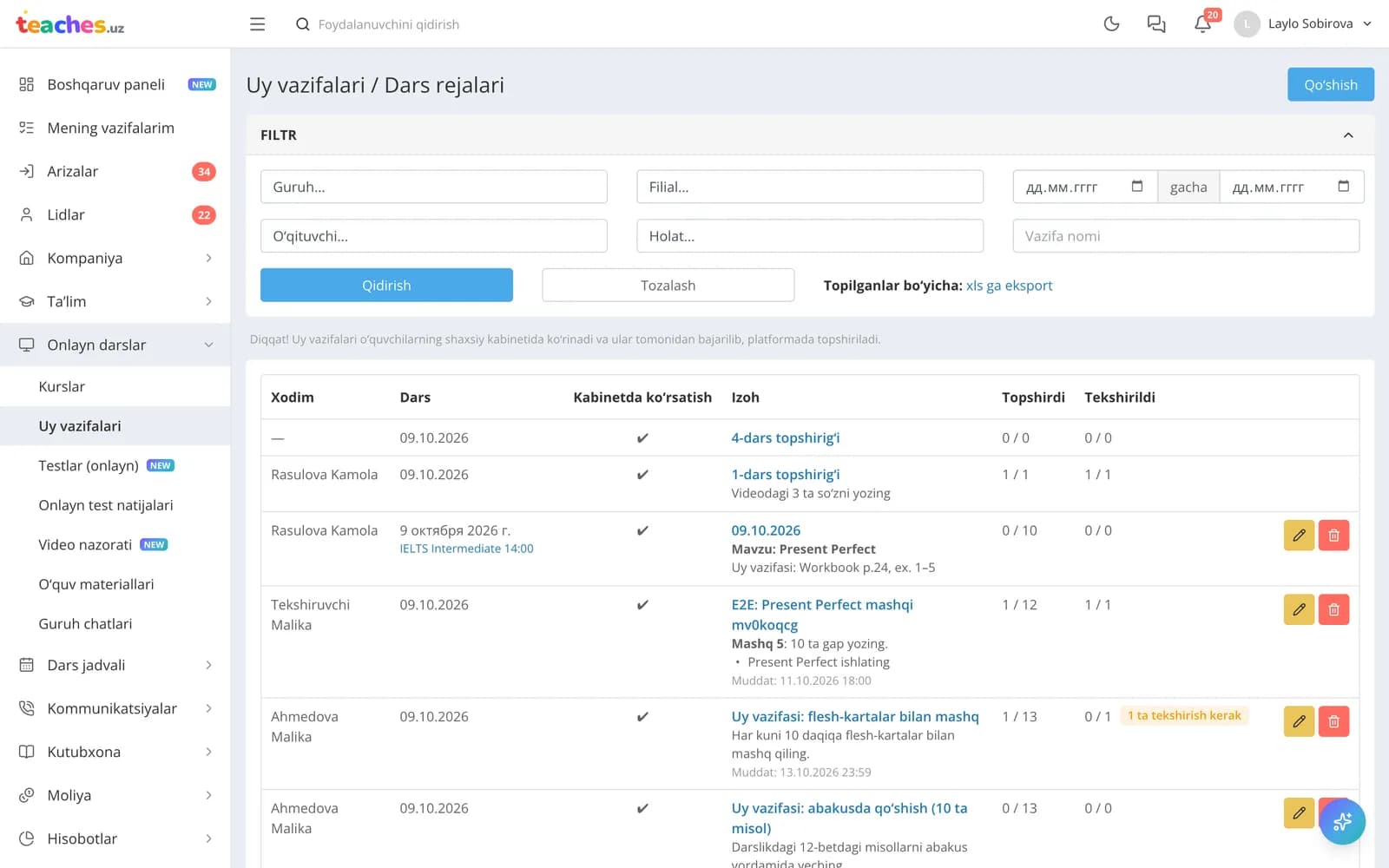Open Boshqaruv paneli in sidebar
Viewport: 1389px width, 868px height.
coord(115,84)
